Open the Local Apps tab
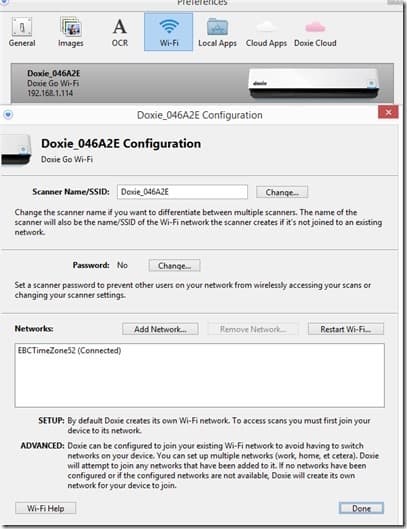 (217, 32)
